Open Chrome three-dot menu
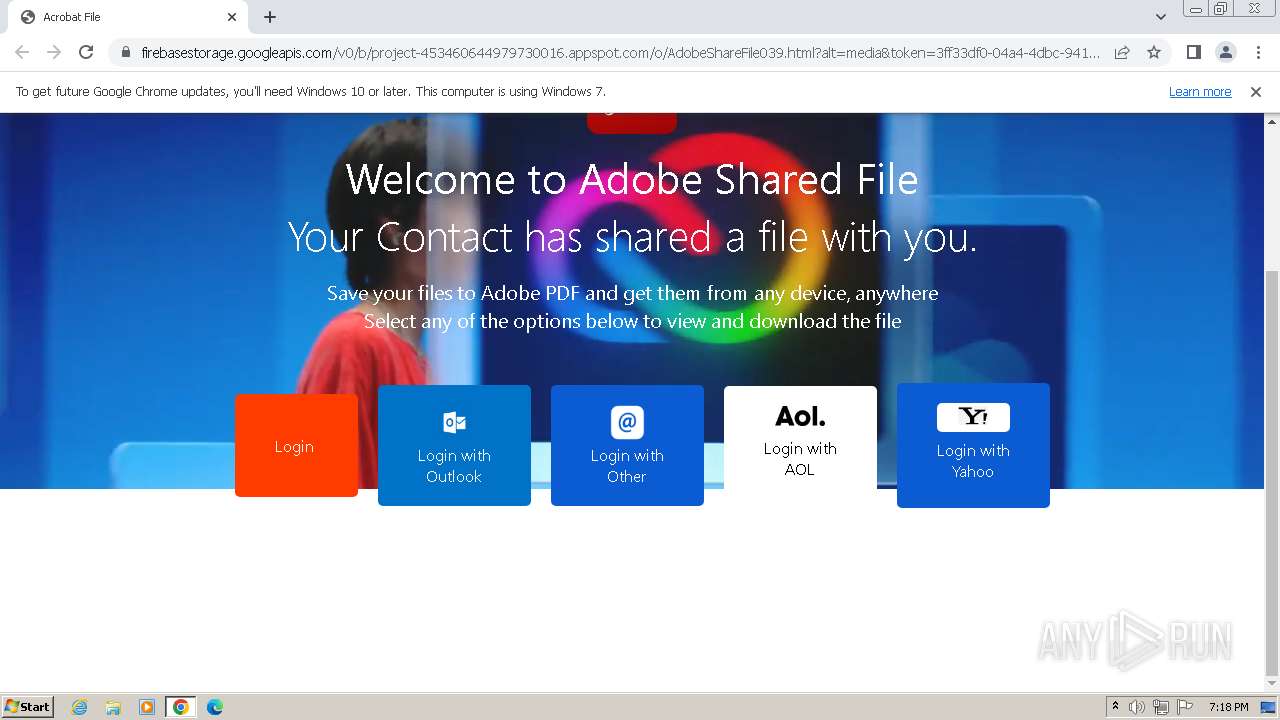The image size is (1280, 720). point(1258,52)
